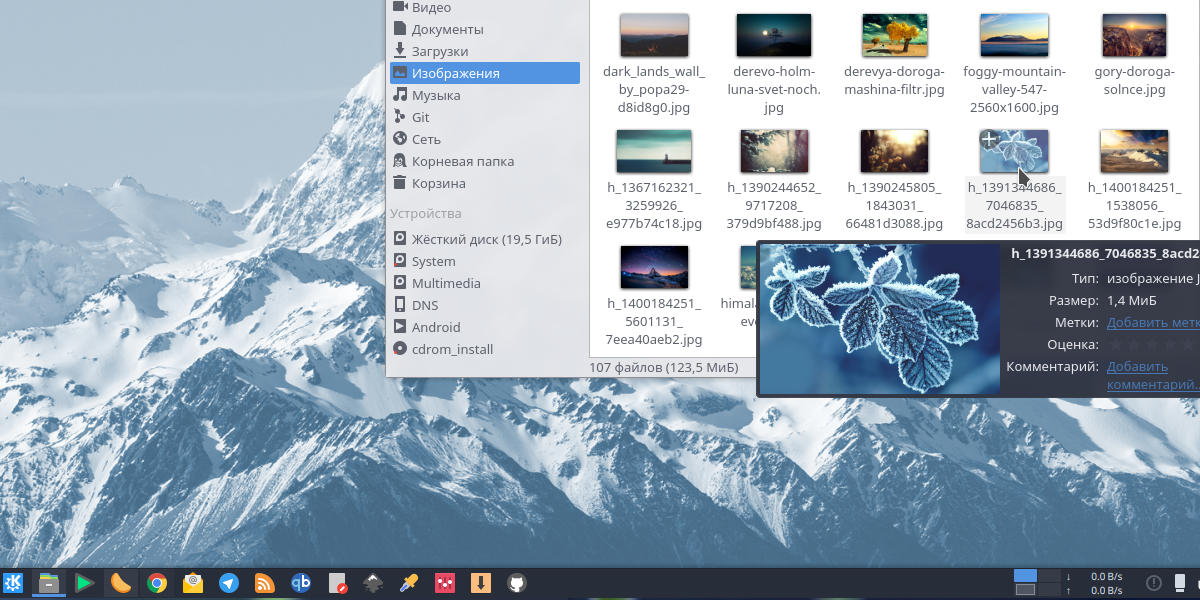Open the notifications tray icon
The height and width of the screenshot is (600, 1200).
1153,583
